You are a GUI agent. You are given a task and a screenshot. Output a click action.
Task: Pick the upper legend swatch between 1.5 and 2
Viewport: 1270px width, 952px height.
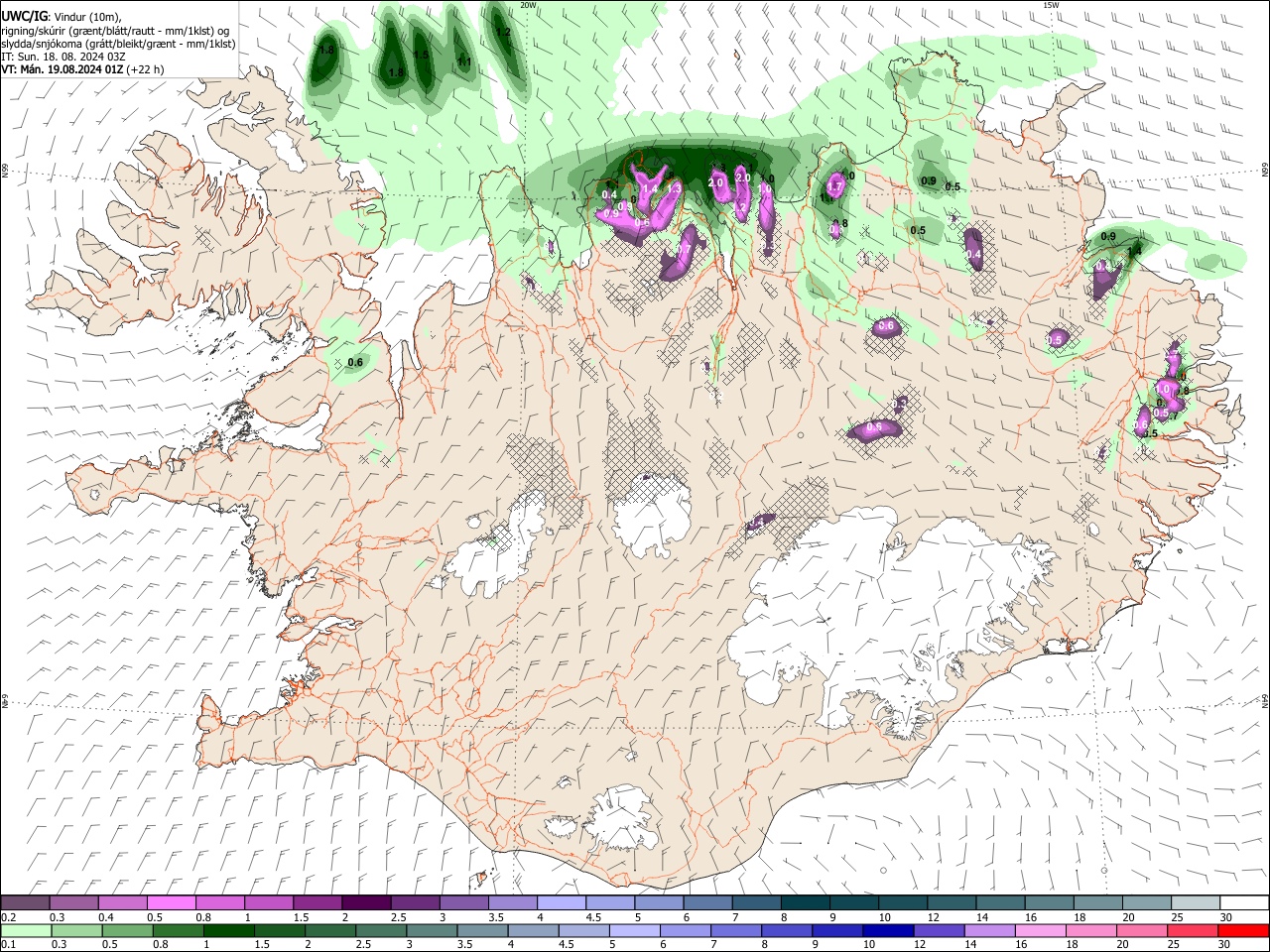pyautogui.click(x=317, y=902)
